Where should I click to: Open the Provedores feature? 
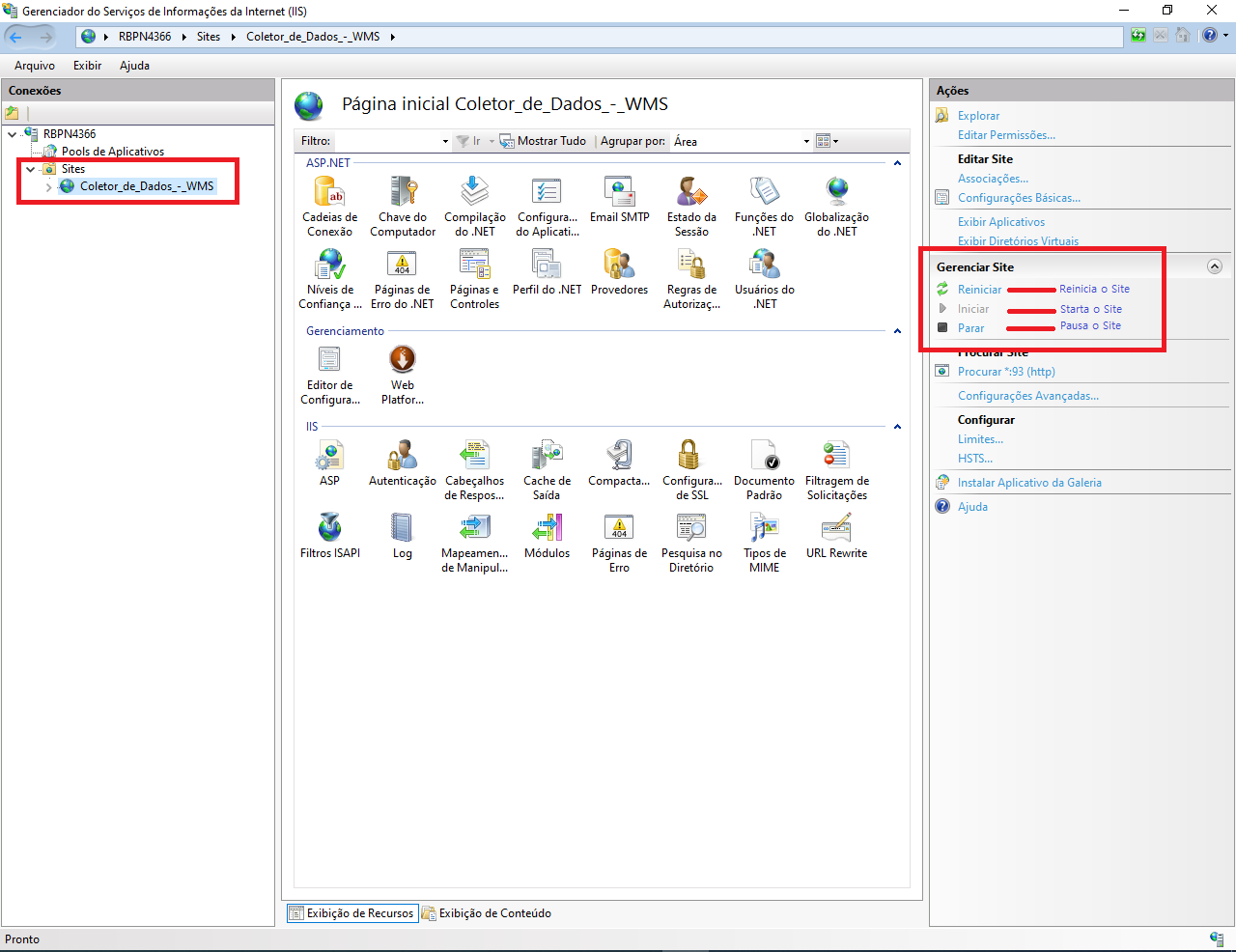pyautogui.click(x=620, y=272)
